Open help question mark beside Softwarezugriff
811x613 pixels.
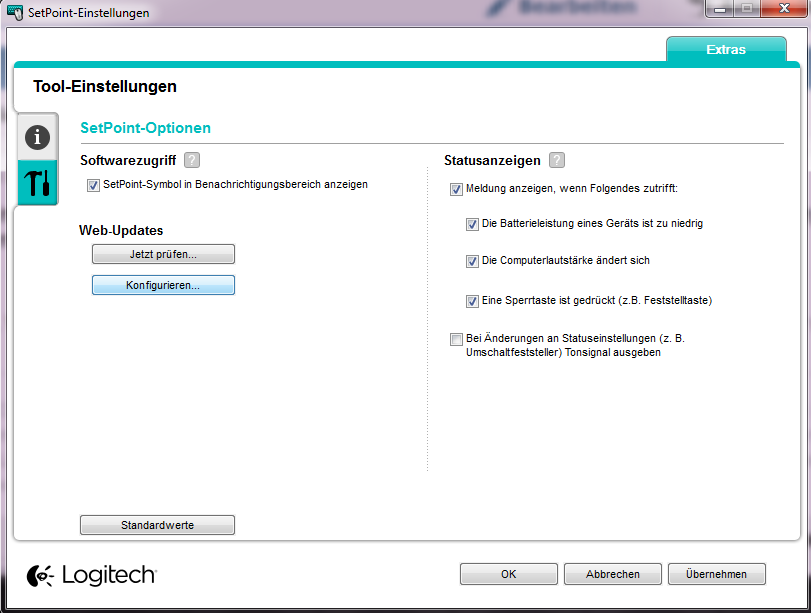tap(192, 160)
